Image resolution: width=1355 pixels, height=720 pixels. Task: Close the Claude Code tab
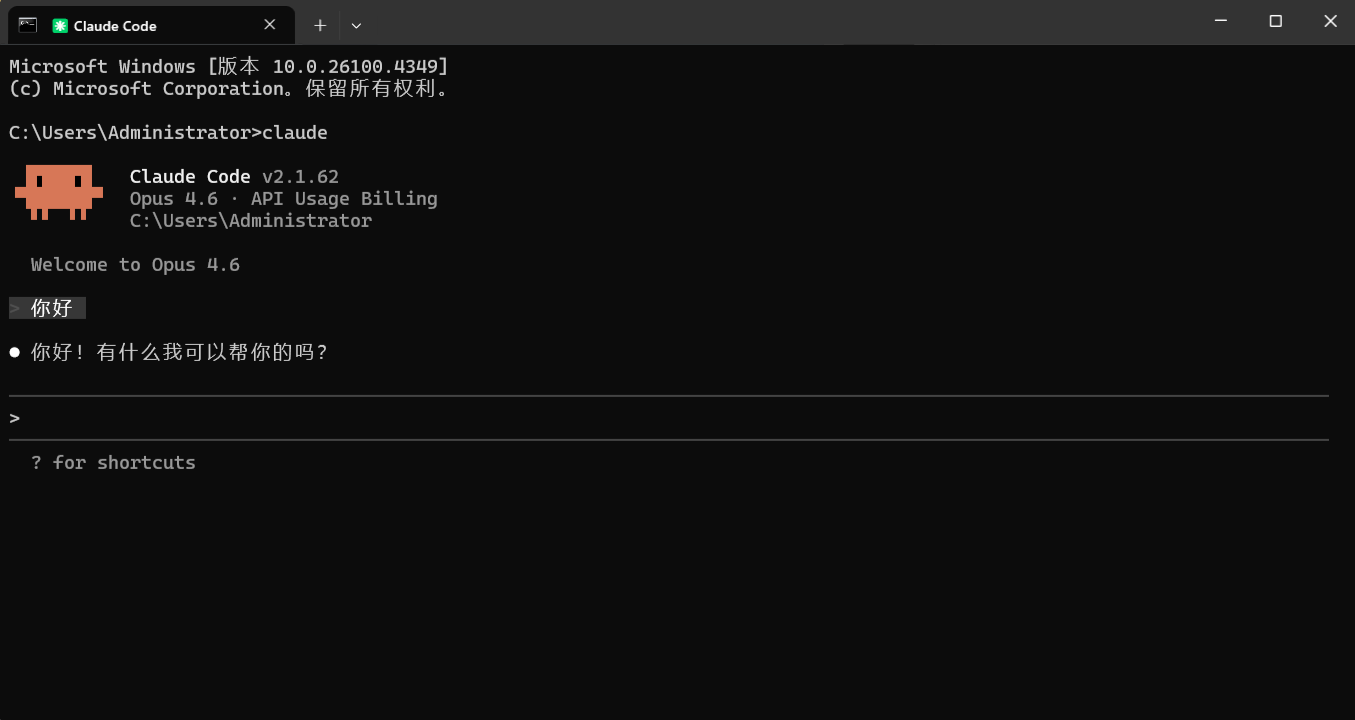270,25
